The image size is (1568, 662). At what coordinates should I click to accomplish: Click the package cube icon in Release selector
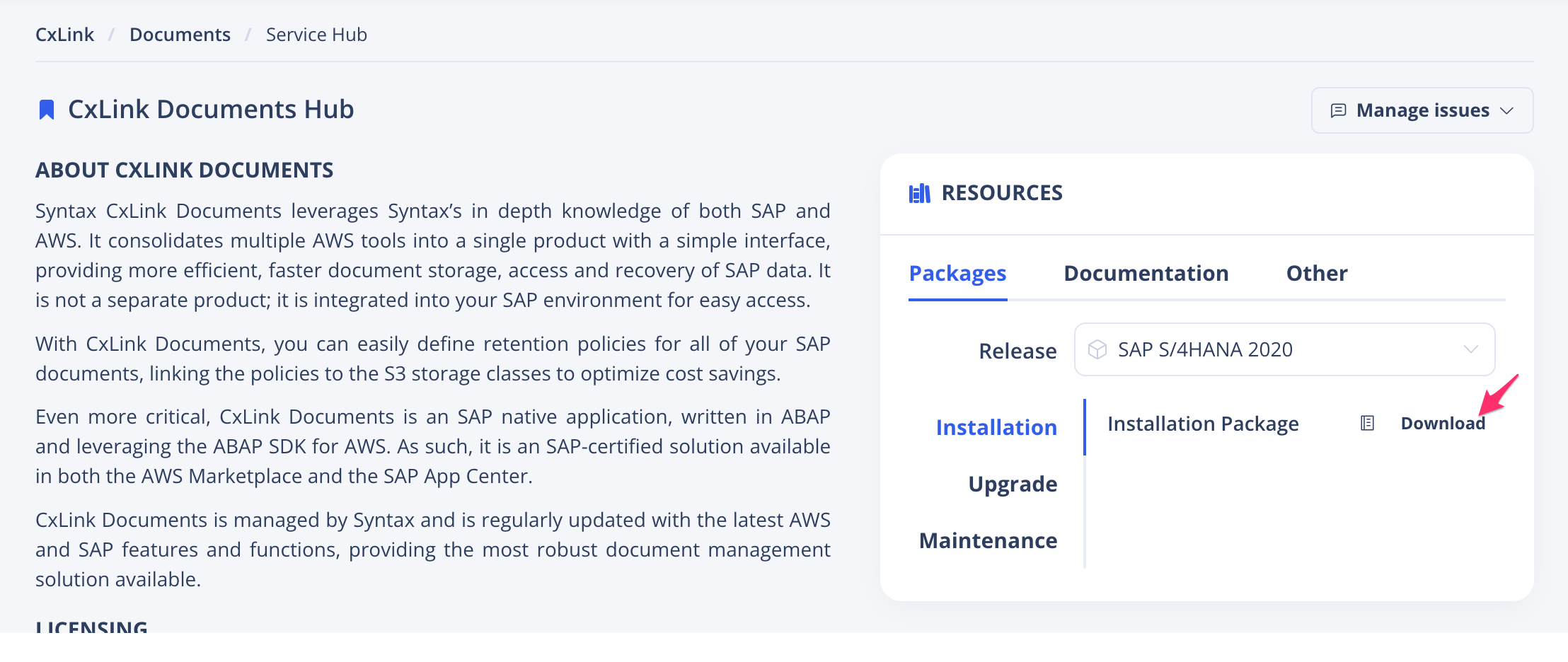point(1098,349)
